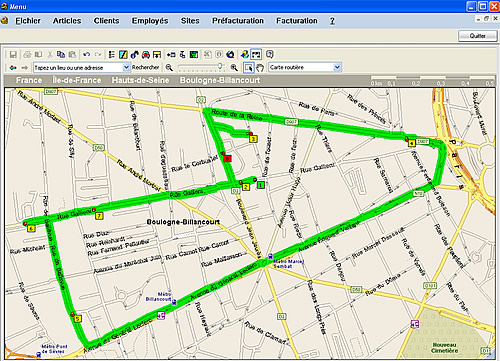Toggle the selection pointer tool
This screenshot has height=361, width=500.
[249, 68]
